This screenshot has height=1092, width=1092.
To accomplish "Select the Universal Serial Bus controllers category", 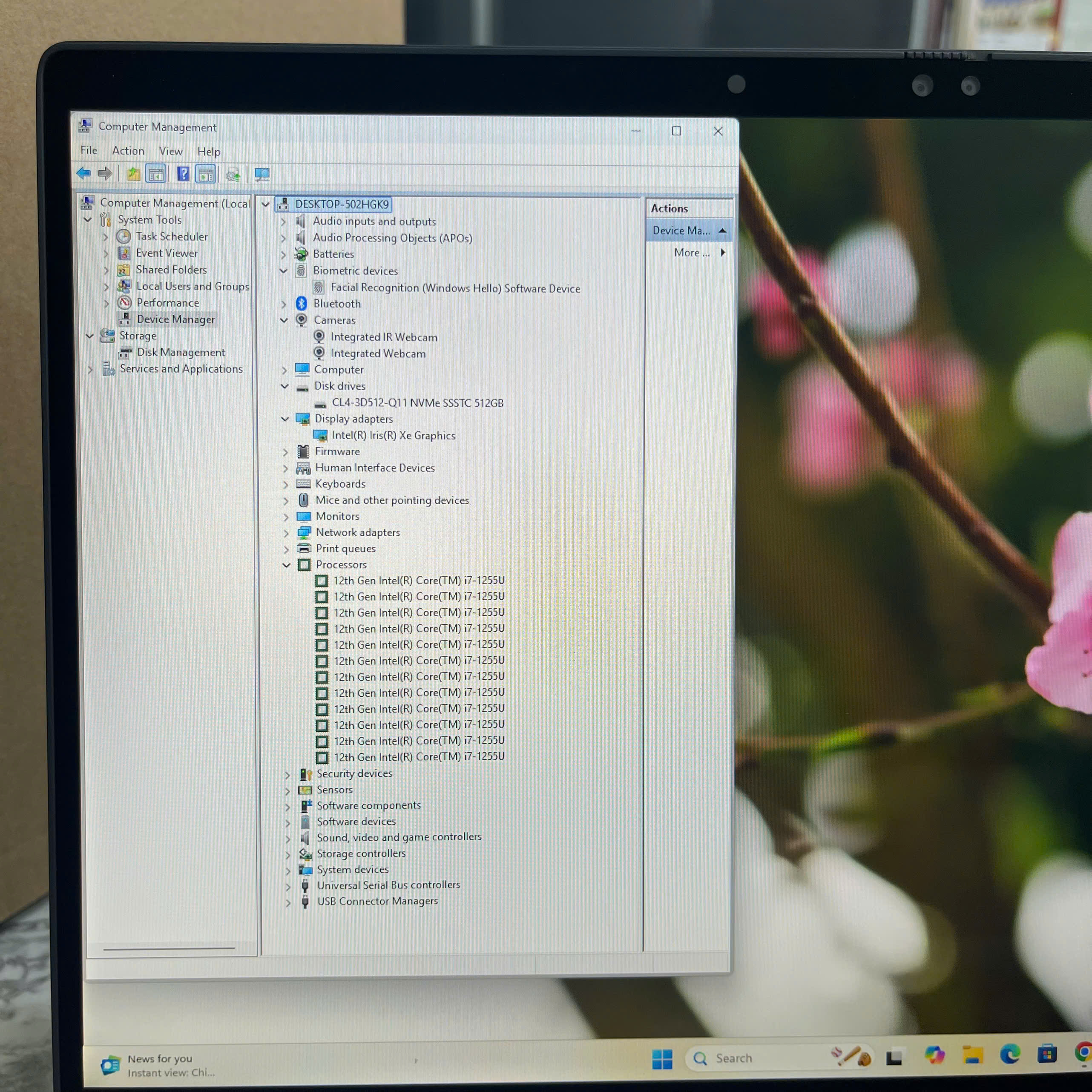I will click(x=388, y=885).
